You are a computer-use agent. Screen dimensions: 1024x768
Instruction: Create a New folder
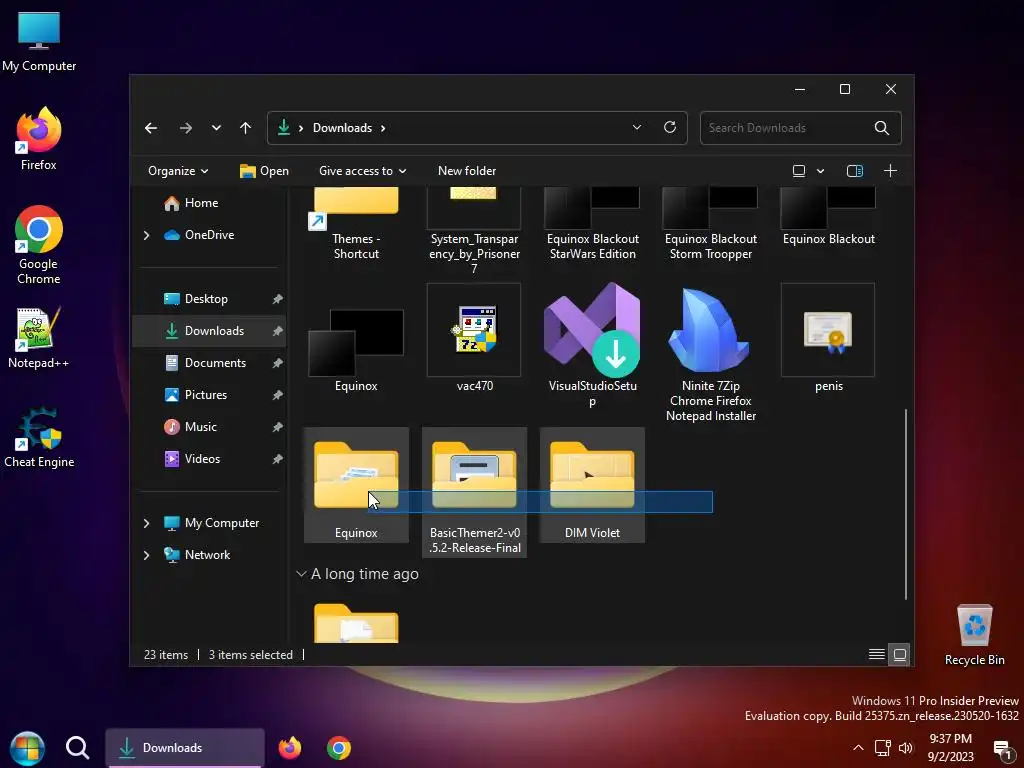pos(467,171)
